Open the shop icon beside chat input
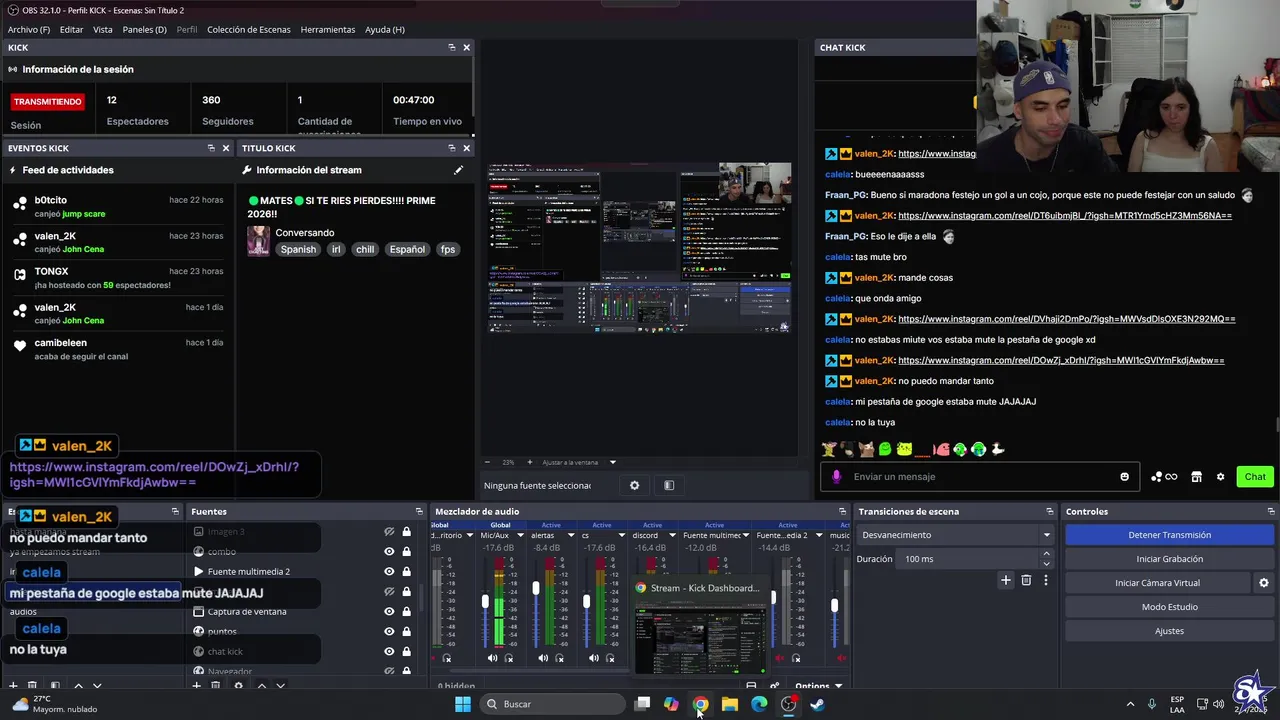The width and height of the screenshot is (1280, 720). [1196, 477]
